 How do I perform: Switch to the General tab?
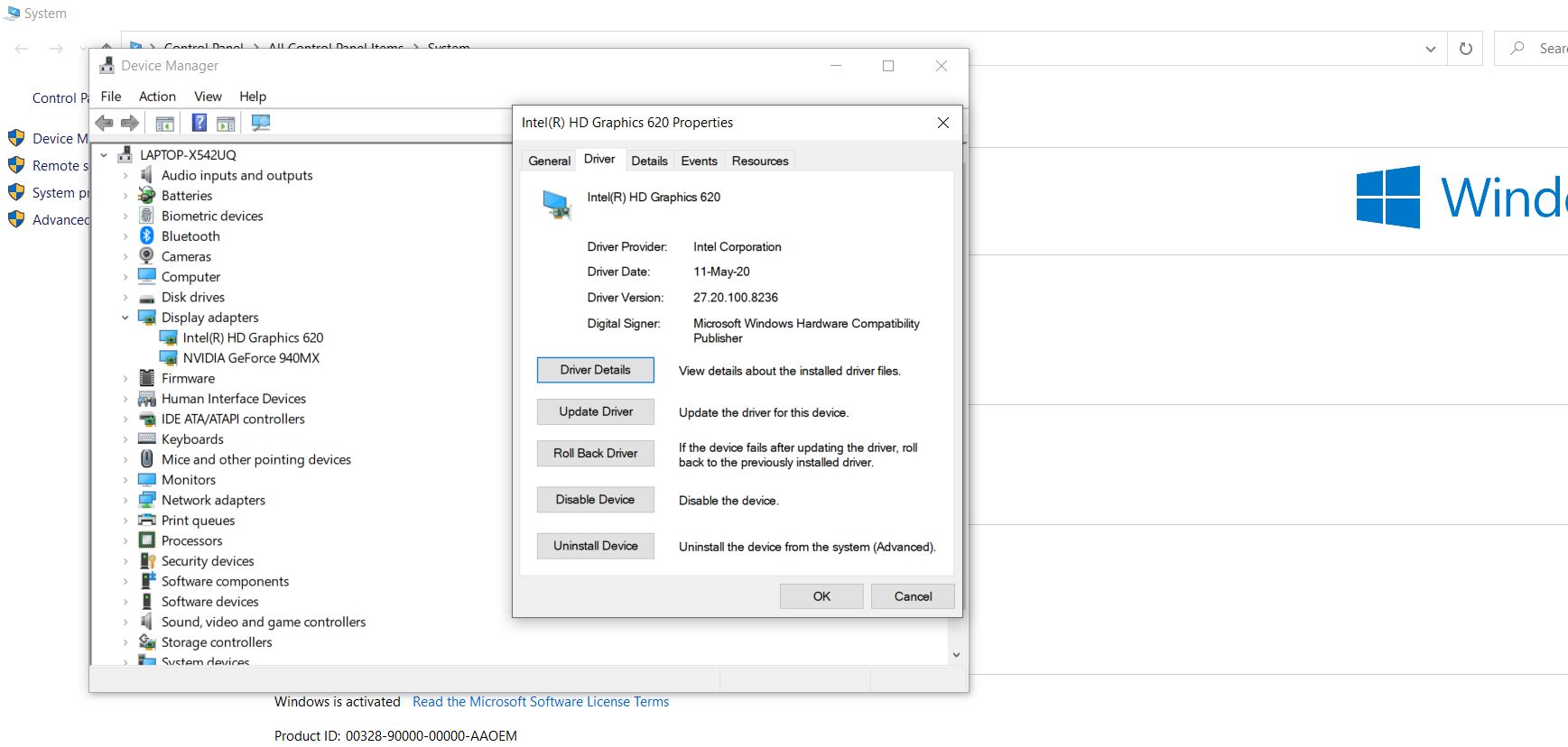pyautogui.click(x=550, y=161)
